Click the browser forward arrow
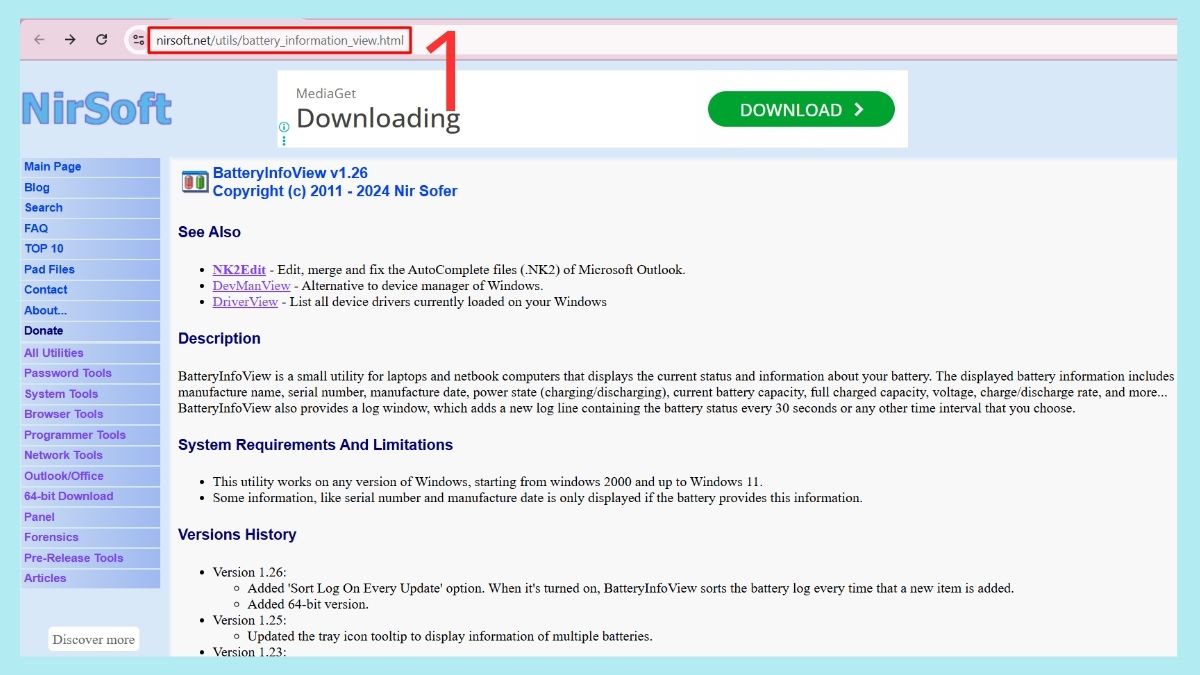Image resolution: width=1200 pixels, height=675 pixels. pos(70,40)
